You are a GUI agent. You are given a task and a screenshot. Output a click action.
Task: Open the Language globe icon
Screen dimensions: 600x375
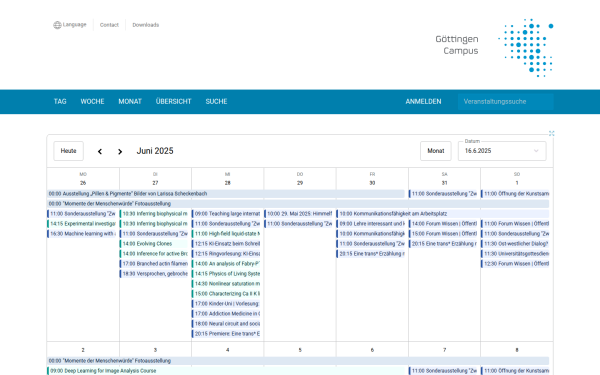coord(57,25)
